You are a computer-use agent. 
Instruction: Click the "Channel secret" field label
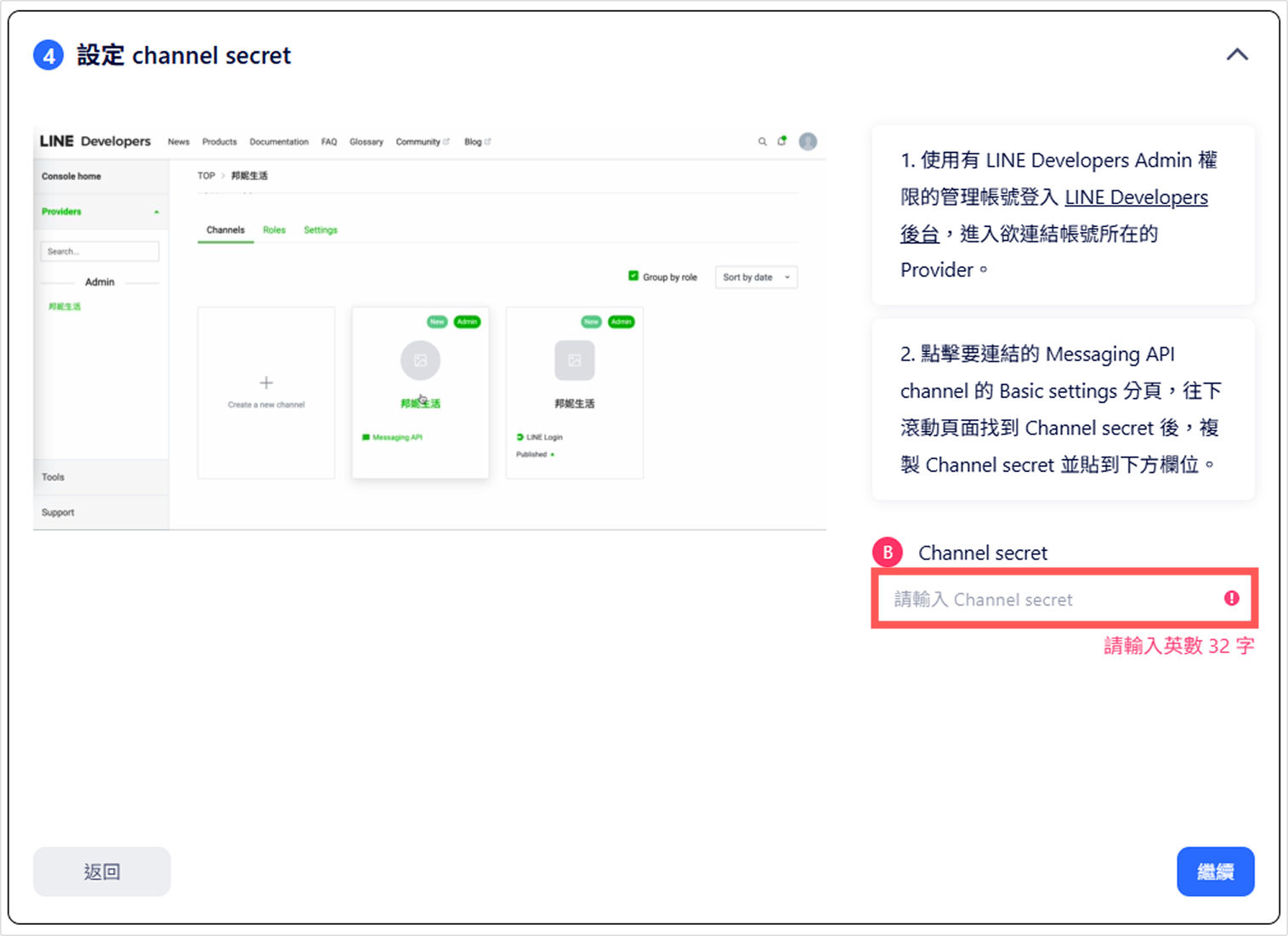983,553
